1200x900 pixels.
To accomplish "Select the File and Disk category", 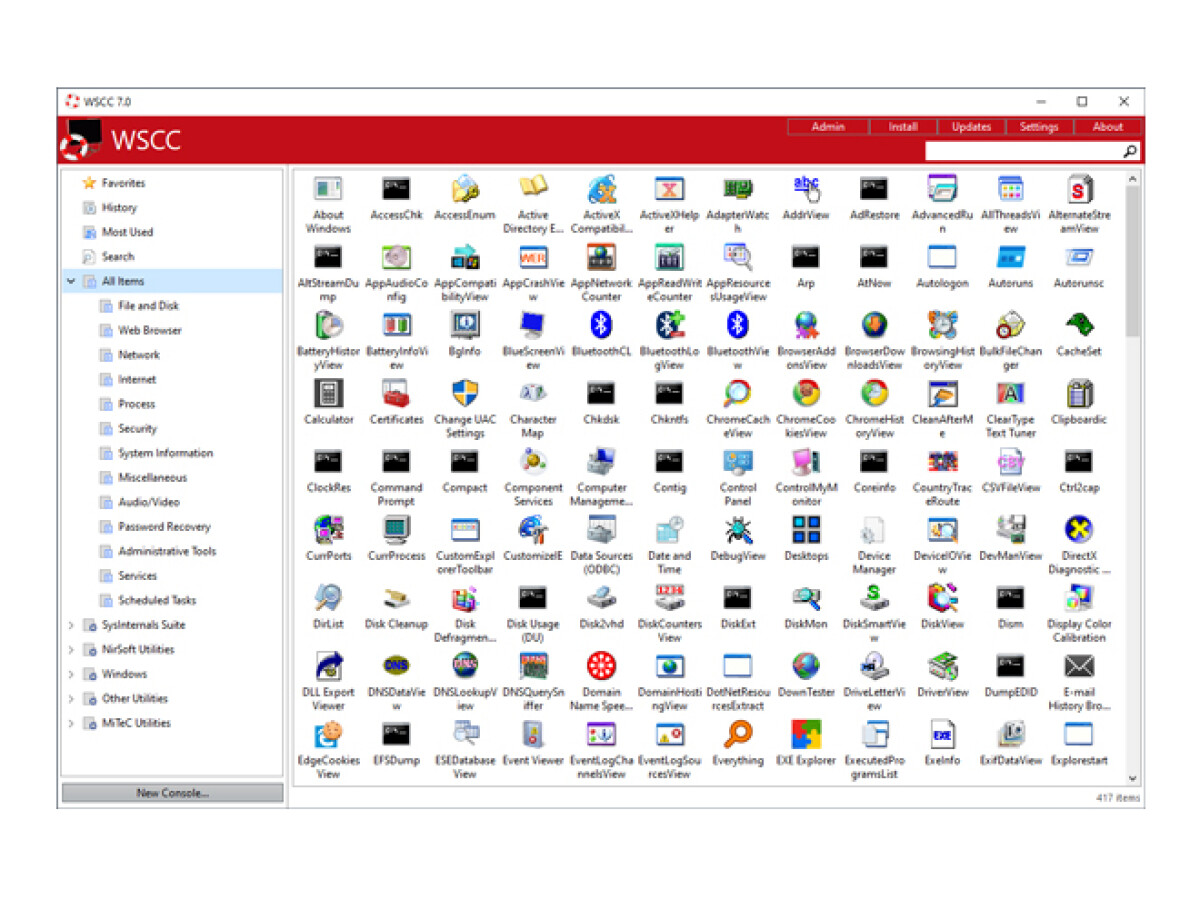I will coord(148,306).
